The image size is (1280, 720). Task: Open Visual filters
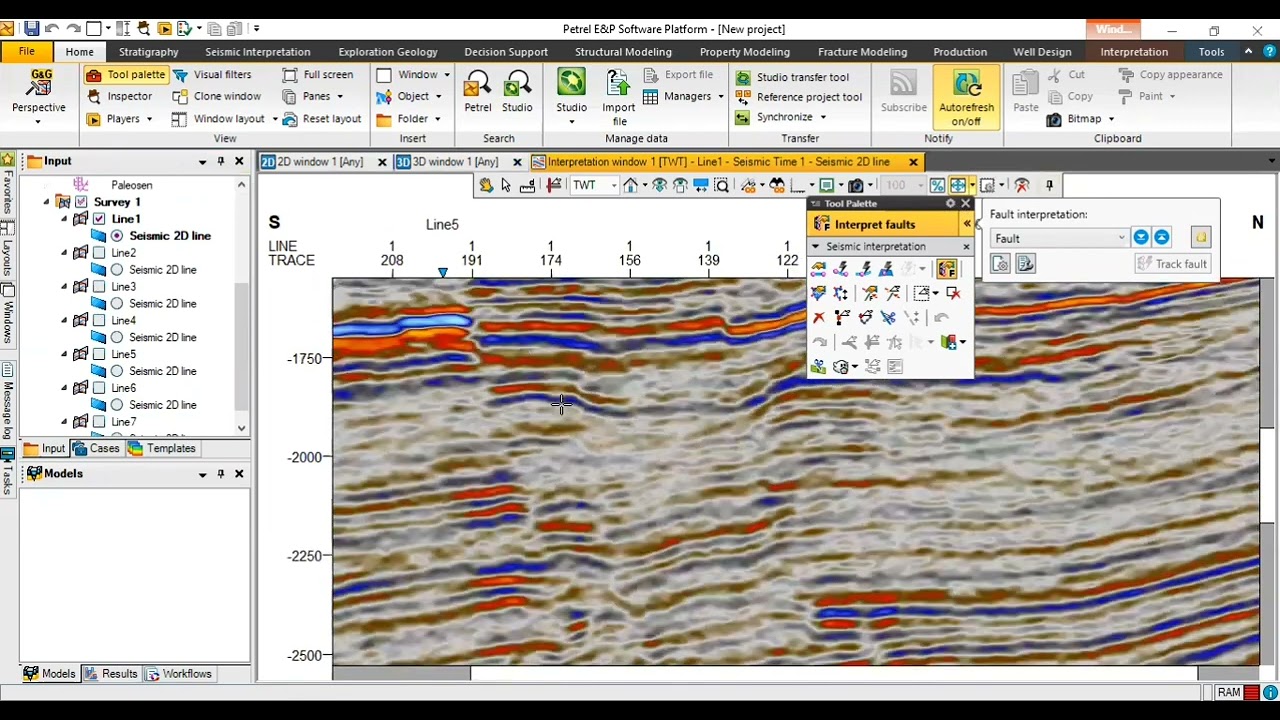click(x=212, y=75)
